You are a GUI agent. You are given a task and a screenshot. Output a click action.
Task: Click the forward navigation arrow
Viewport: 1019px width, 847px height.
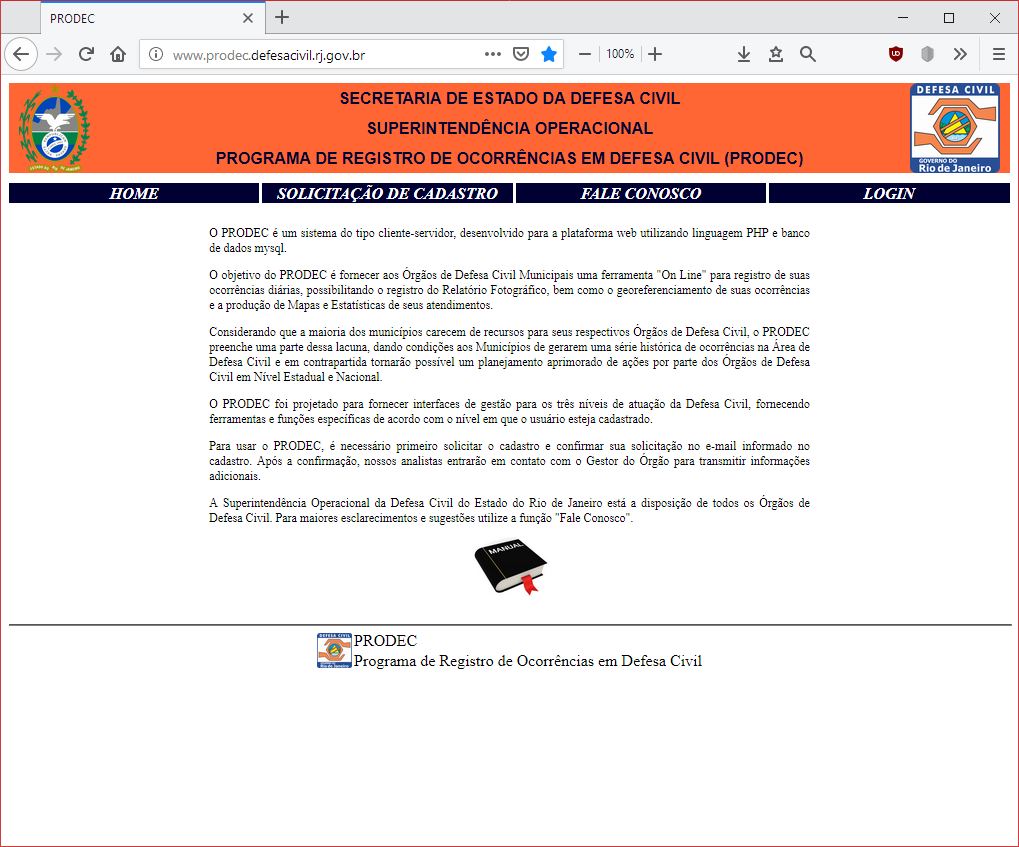click(x=54, y=55)
